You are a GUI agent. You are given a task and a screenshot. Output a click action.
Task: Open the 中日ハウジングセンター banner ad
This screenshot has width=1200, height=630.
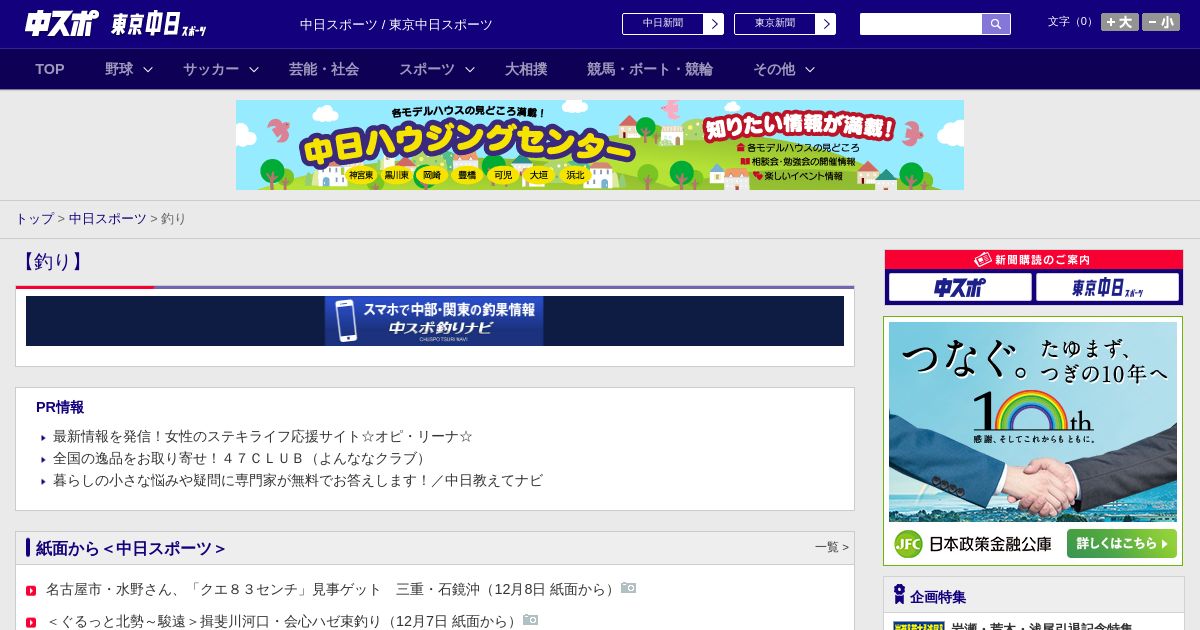point(600,145)
